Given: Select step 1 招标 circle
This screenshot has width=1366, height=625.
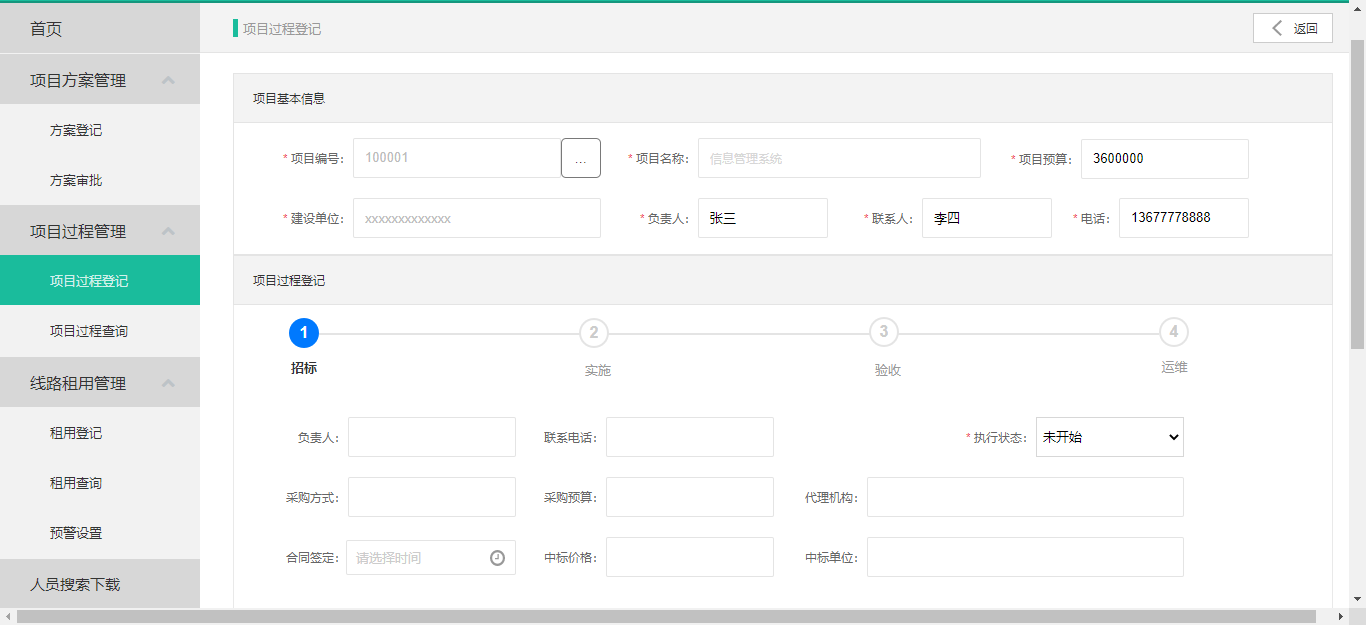Looking at the screenshot, I should pyautogui.click(x=303, y=332).
